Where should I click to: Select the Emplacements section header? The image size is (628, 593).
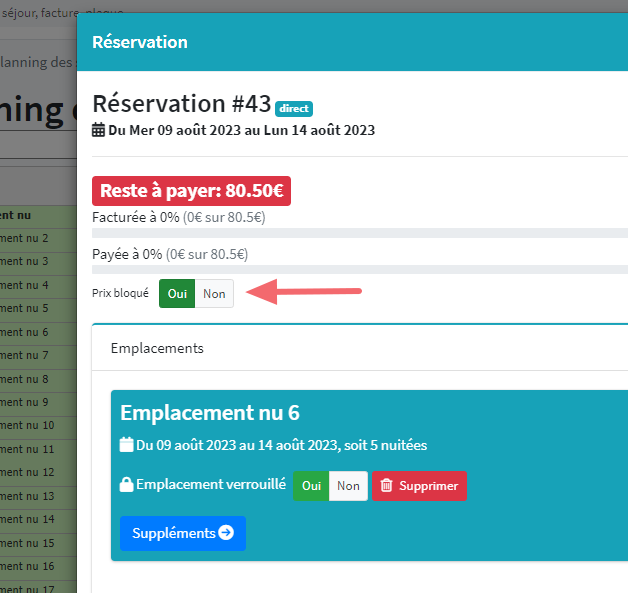[157, 349]
